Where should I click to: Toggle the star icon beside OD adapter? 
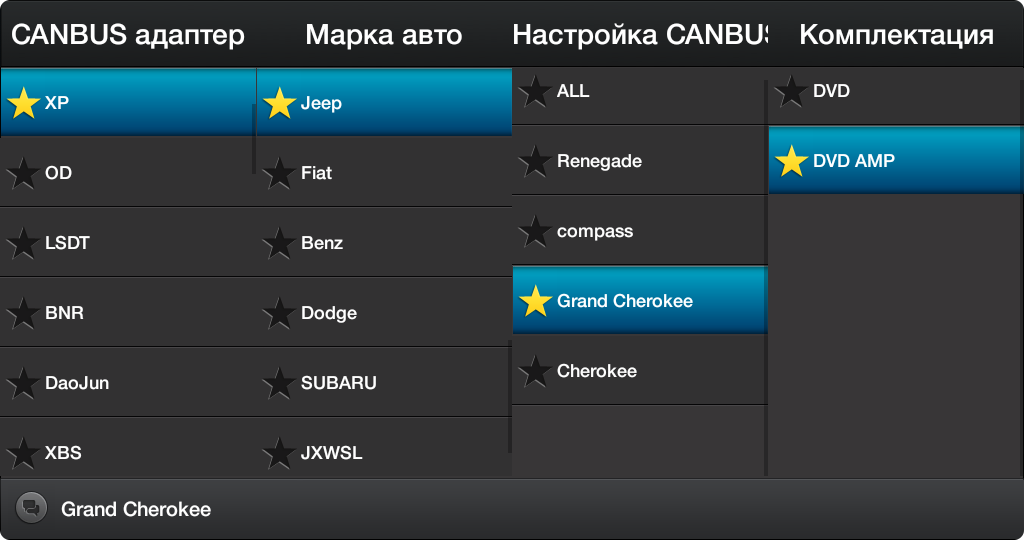click(x=23, y=173)
